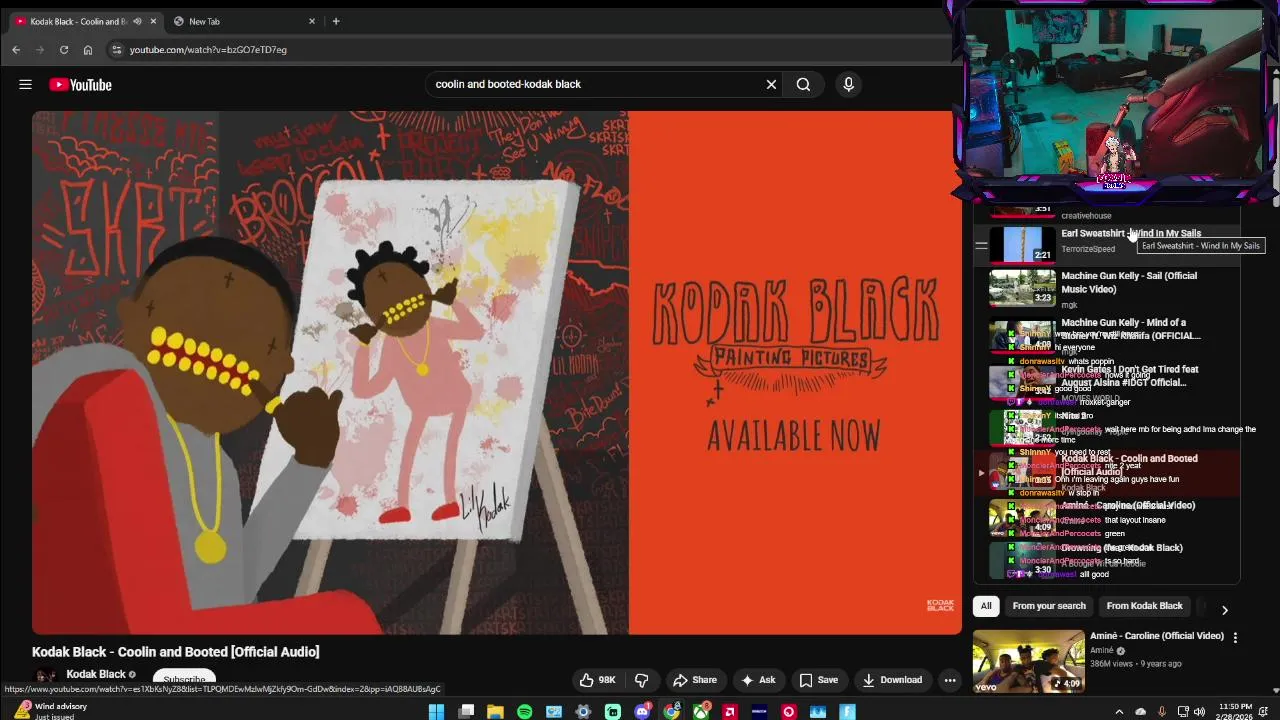Viewport: 1280px width, 720px height.
Task: Download the video
Action: coord(892,680)
